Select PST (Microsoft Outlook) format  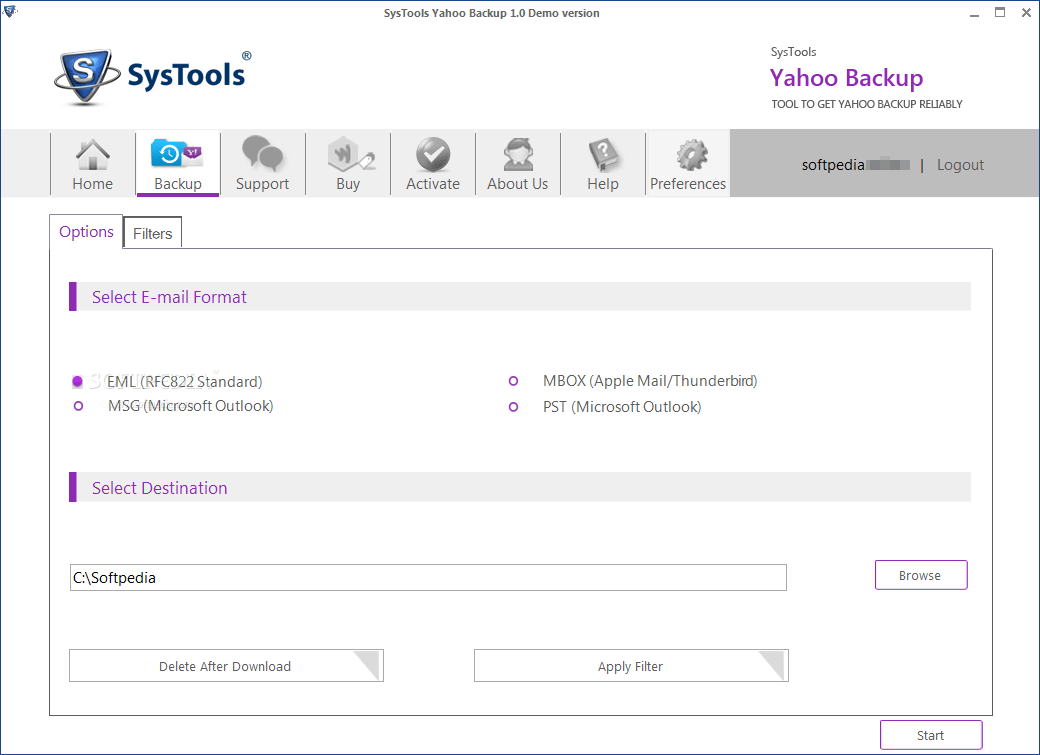pos(513,406)
